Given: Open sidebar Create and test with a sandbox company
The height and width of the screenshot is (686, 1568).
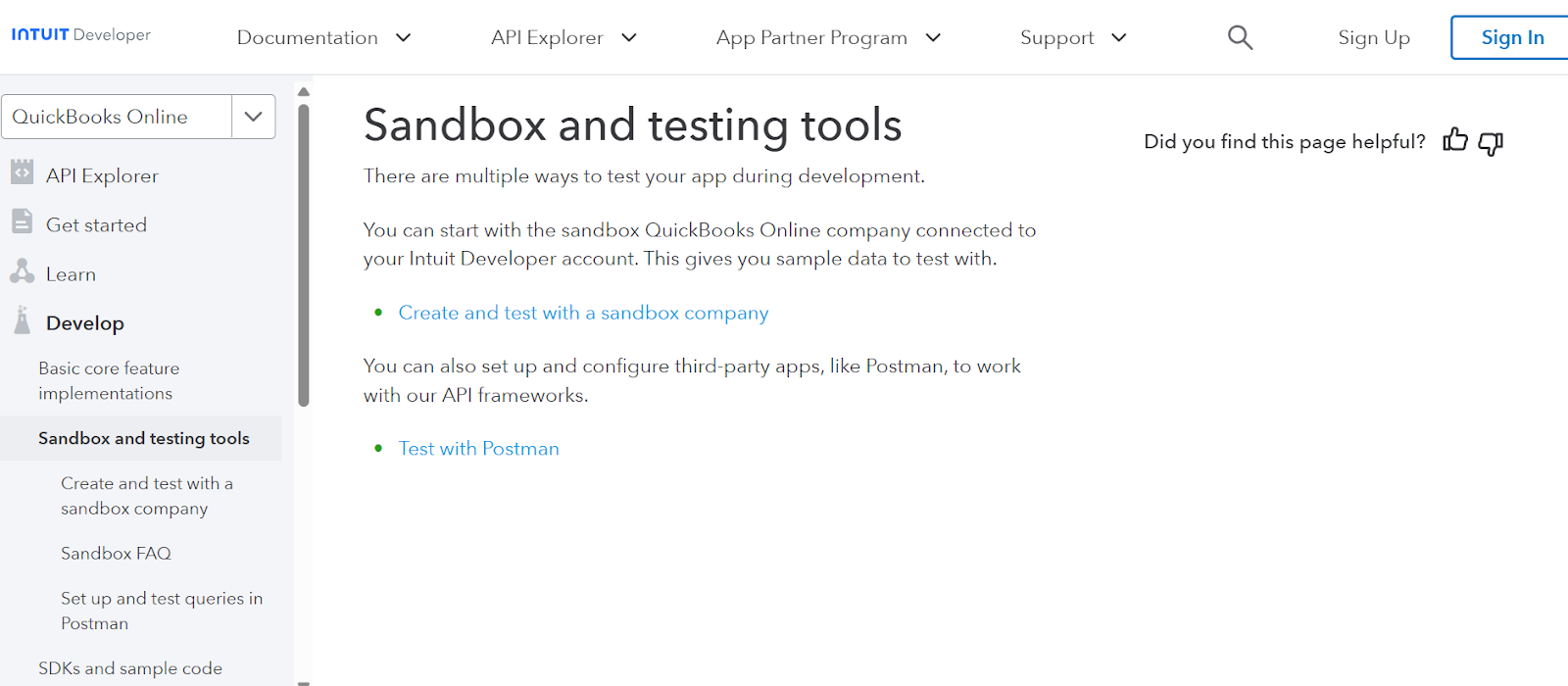Looking at the screenshot, I should pos(147,496).
